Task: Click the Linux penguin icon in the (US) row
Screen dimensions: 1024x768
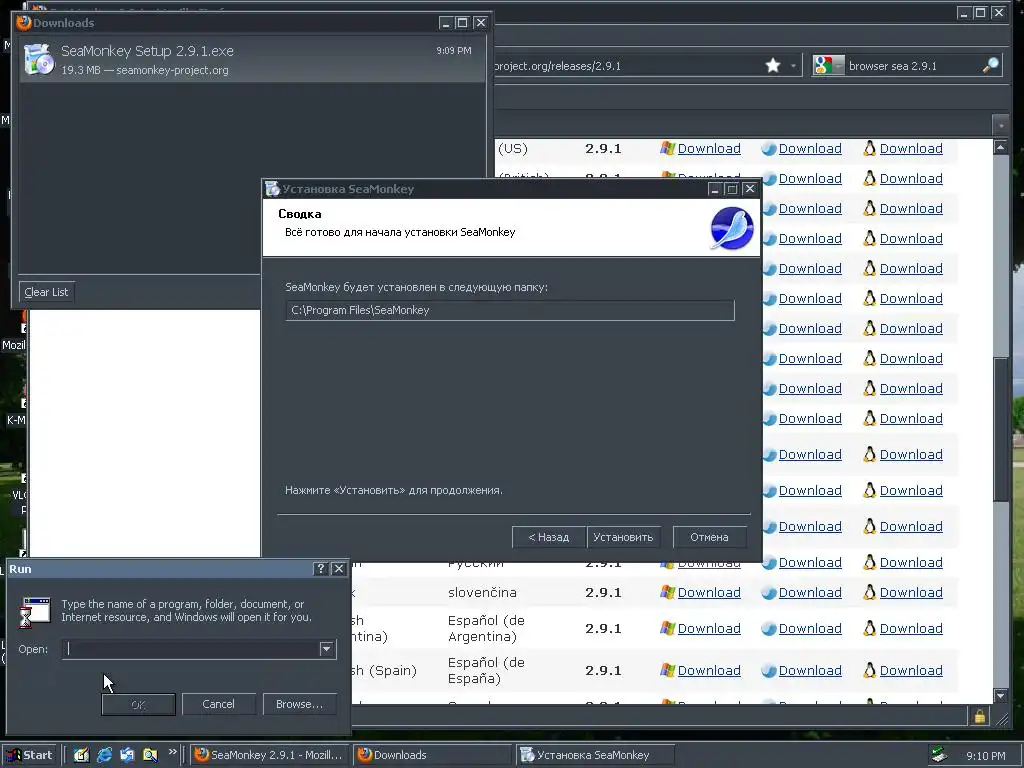Action: click(869, 148)
